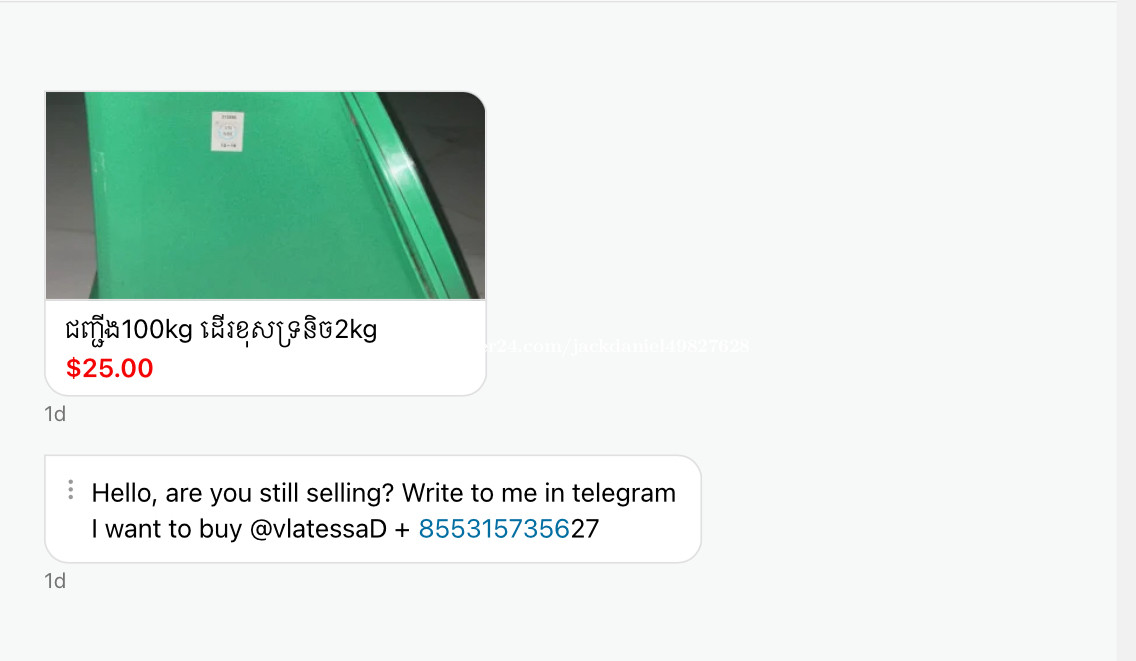
Task: Click the white product card area beside the price
Action: pos(319,368)
